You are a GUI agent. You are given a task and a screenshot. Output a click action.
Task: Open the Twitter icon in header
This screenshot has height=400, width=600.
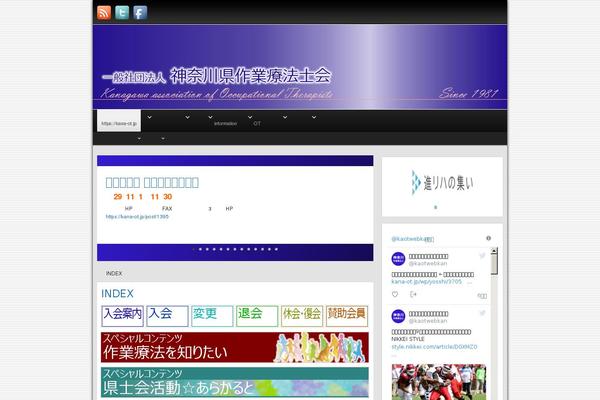click(x=122, y=13)
